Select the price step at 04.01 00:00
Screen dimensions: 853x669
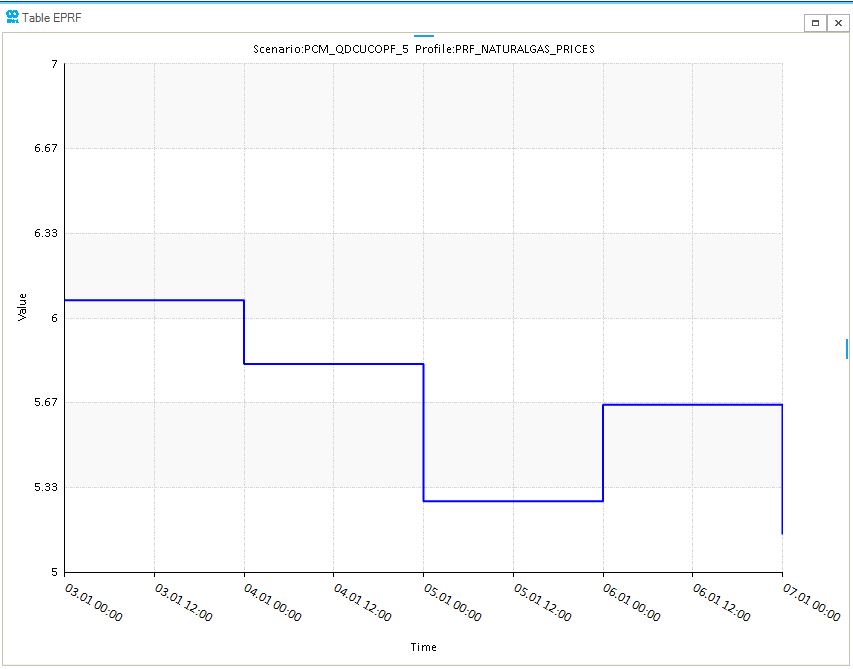tap(244, 330)
